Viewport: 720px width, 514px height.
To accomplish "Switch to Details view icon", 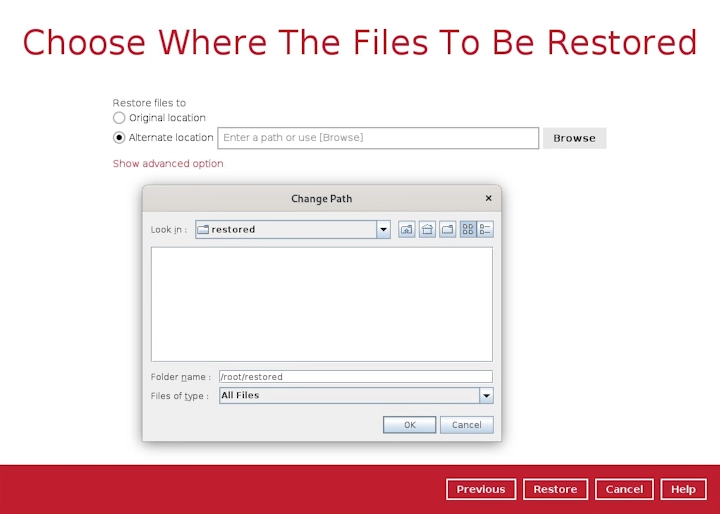I will tap(485, 229).
